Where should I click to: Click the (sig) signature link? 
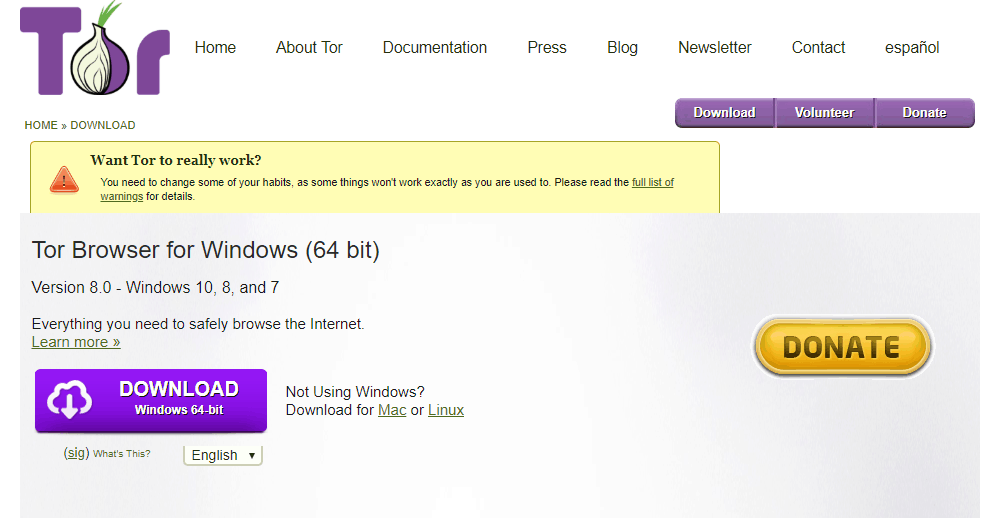(76, 453)
